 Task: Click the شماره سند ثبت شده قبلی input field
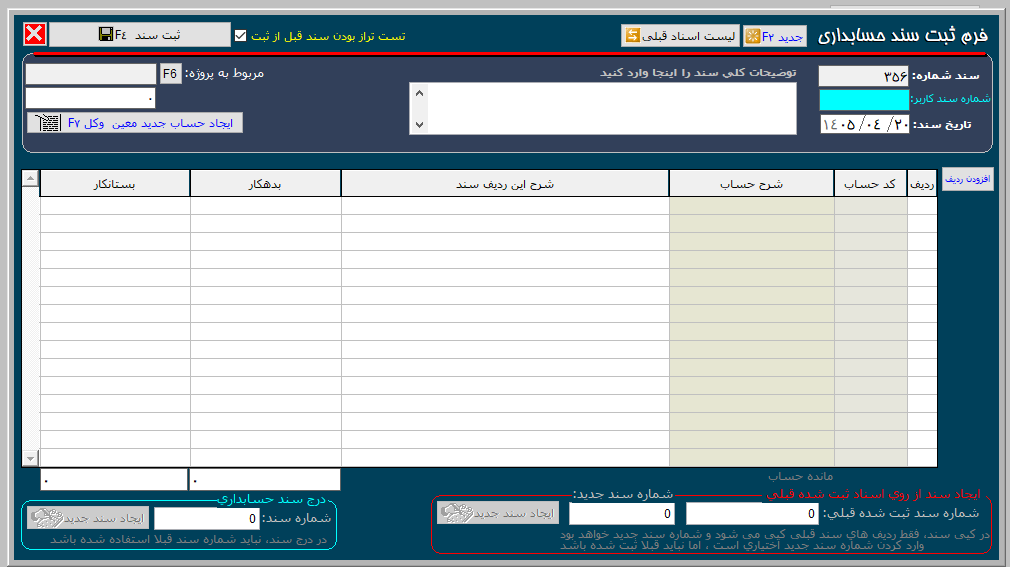tap(752, 514)
